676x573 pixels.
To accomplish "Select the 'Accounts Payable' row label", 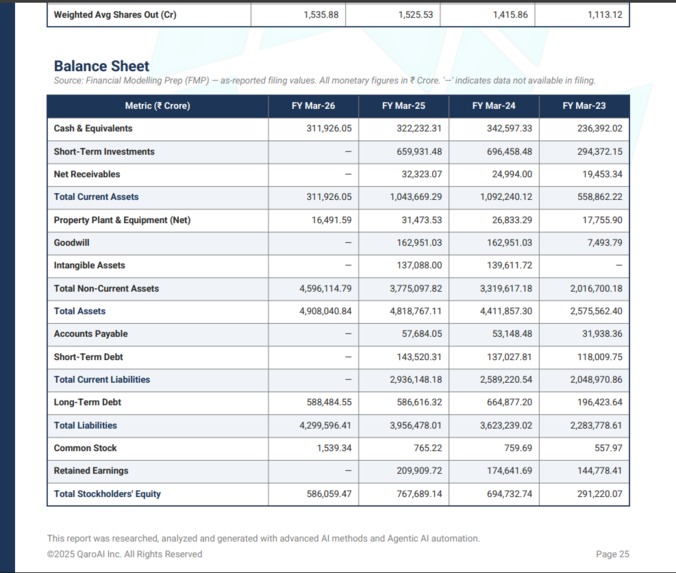I will [x=91, y=334].
